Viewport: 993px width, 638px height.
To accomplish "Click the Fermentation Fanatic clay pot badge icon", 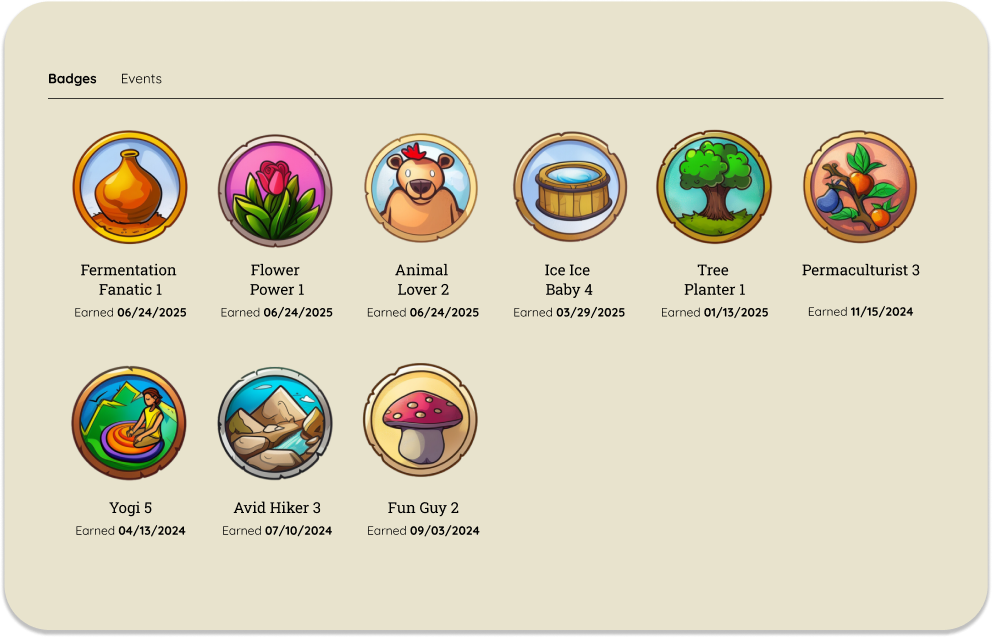I will (x=130, y=187).
